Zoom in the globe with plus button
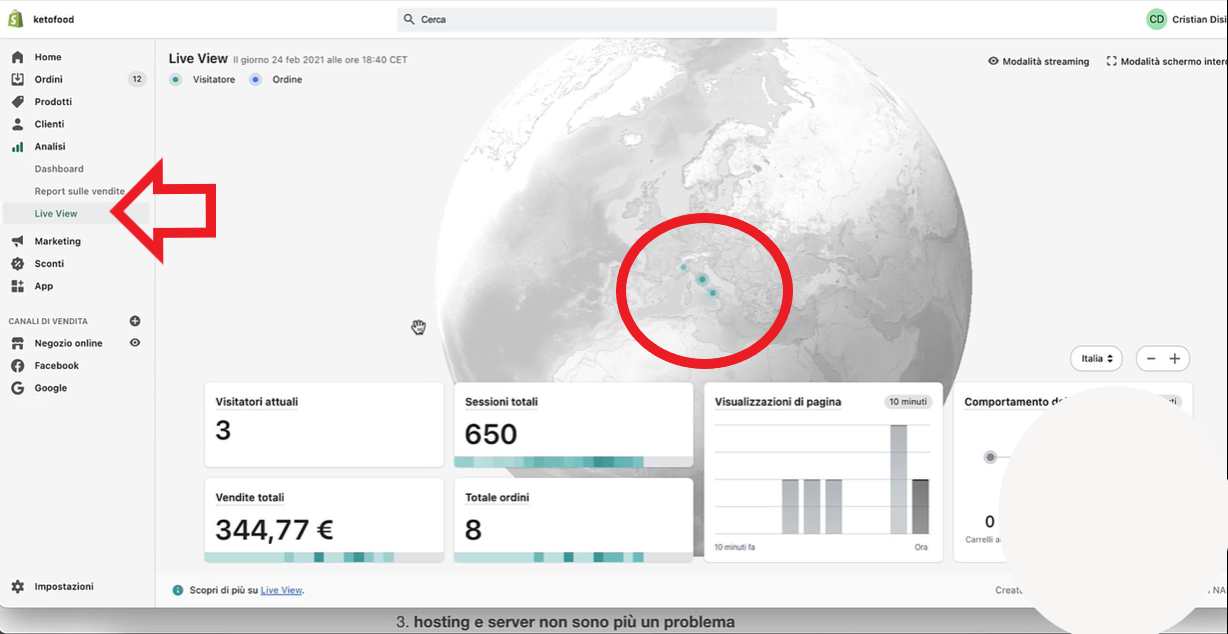Screen dimensions: 1228x634 (1175, 358)
